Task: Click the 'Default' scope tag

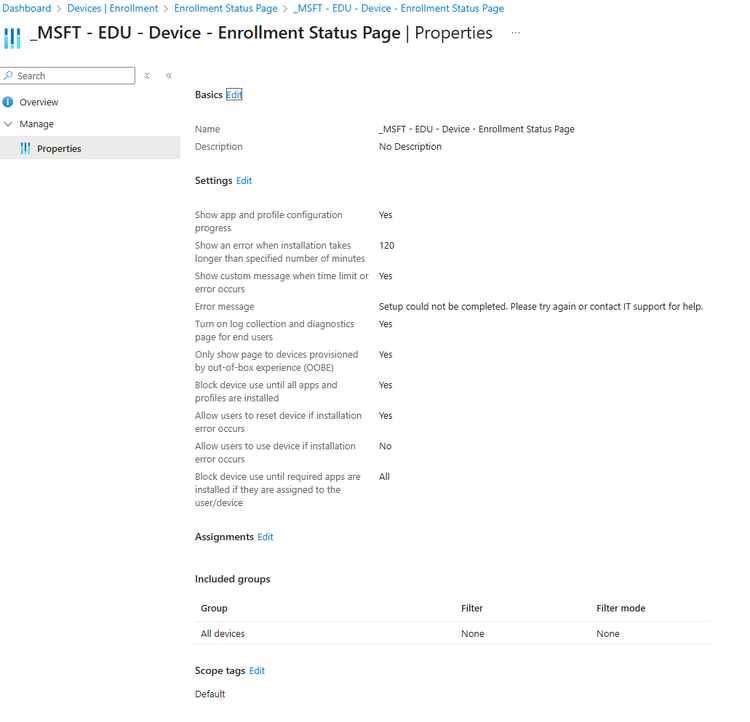Action: click(210, 694)
